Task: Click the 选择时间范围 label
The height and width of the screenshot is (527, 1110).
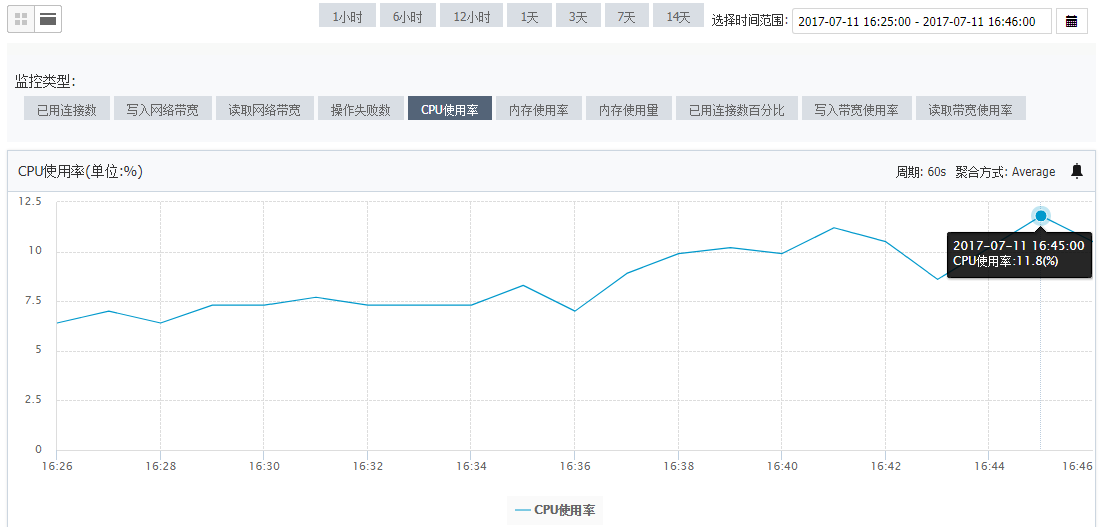Action: coord(750,21)
